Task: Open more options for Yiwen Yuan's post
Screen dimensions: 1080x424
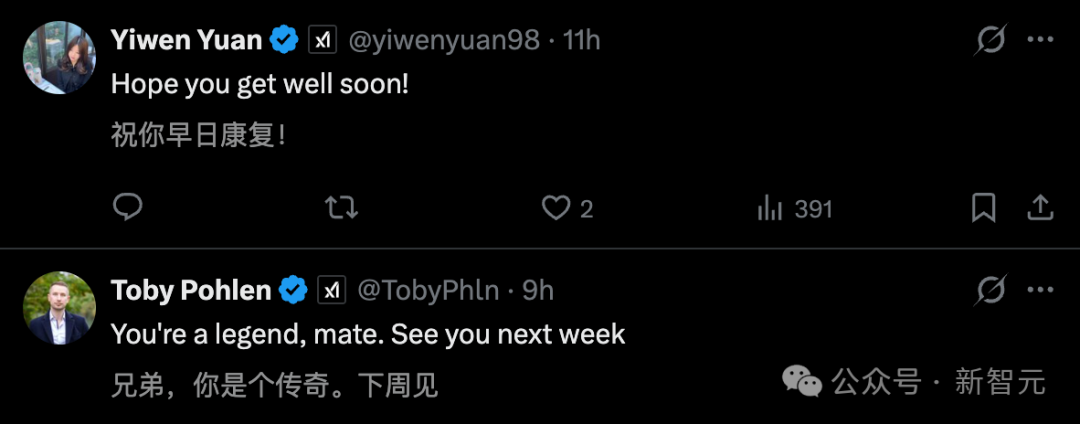Action: [1041, 41]
